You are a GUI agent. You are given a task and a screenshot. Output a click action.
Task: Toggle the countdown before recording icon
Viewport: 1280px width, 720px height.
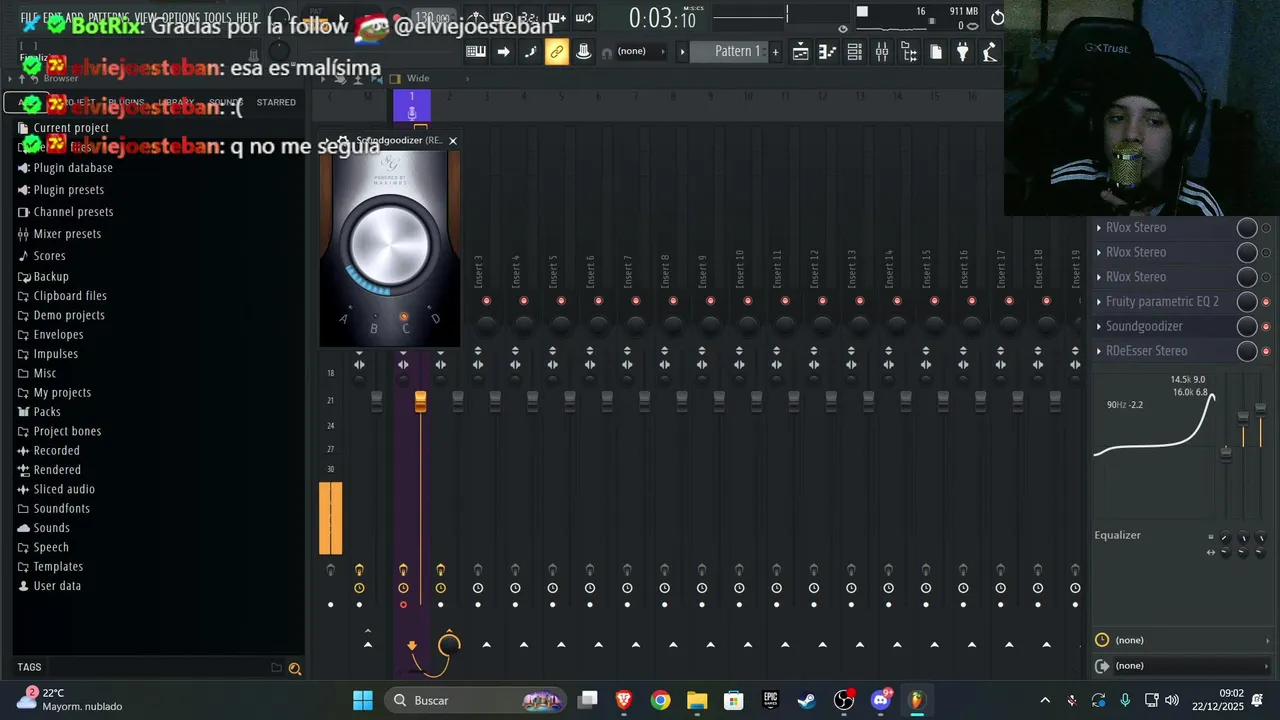click(530, 18)
